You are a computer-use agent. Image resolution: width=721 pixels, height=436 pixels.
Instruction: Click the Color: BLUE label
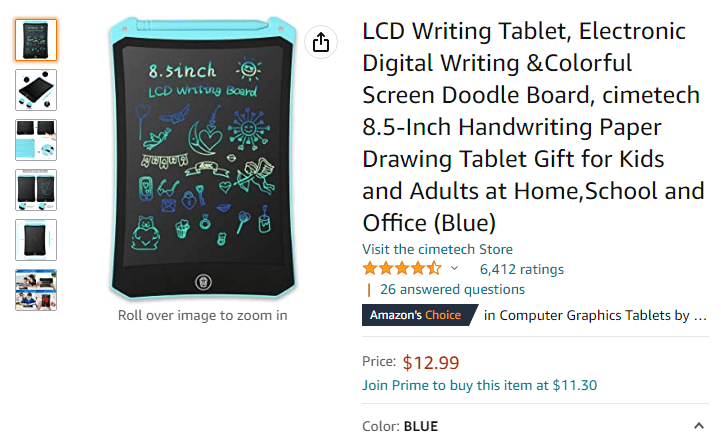pyautogui.click(x=400, y=426)
